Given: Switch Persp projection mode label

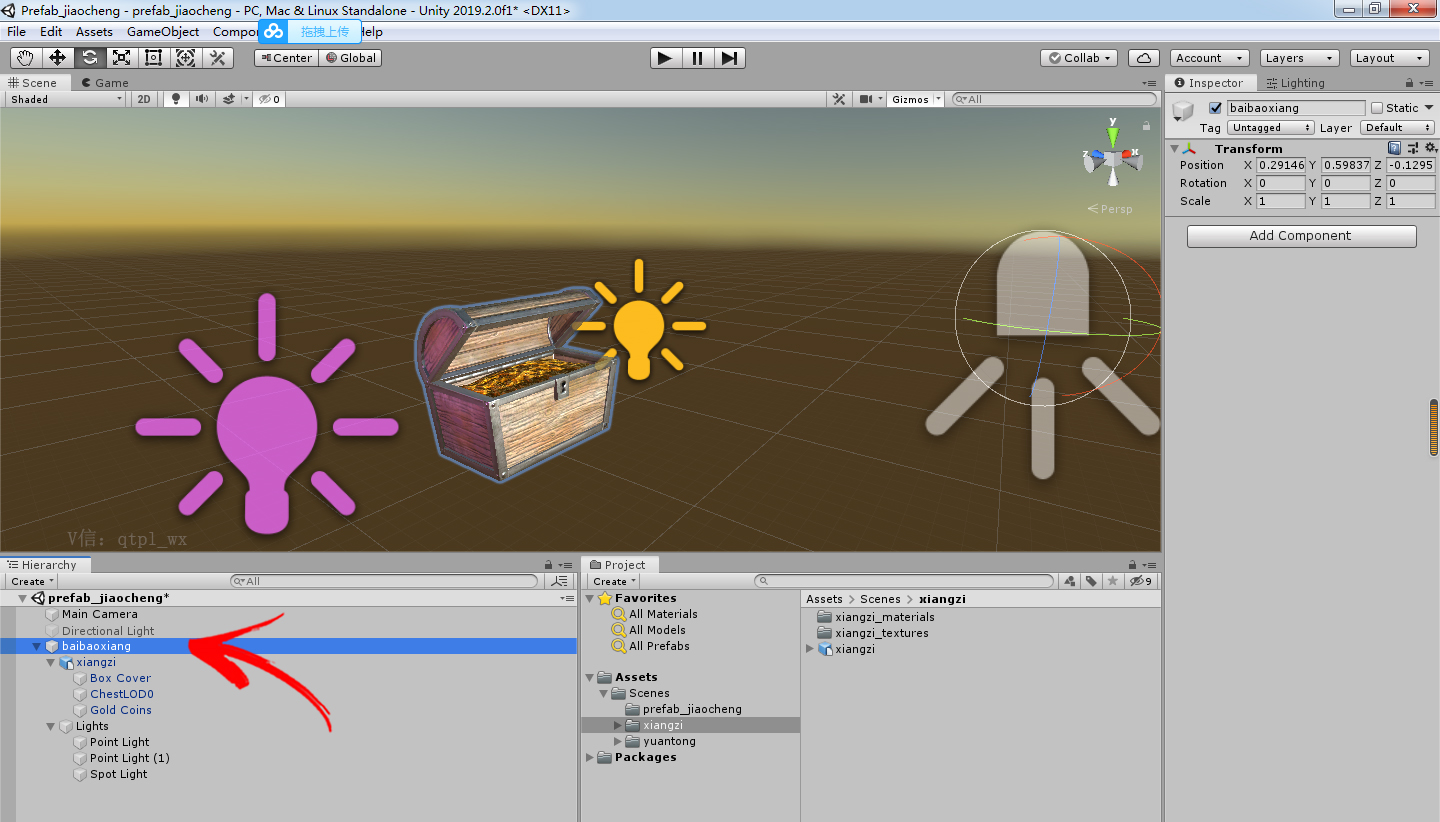Looking at the screenshot, I should [x=1110, y=209].
